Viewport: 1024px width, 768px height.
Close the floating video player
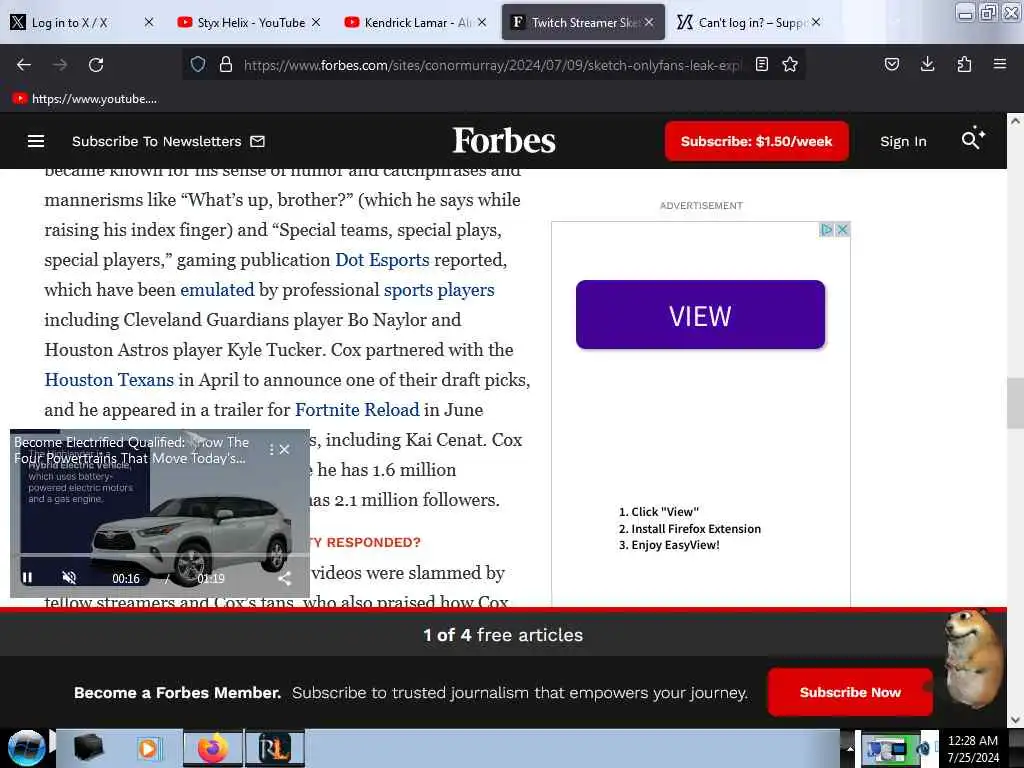[x=285, y=449]
